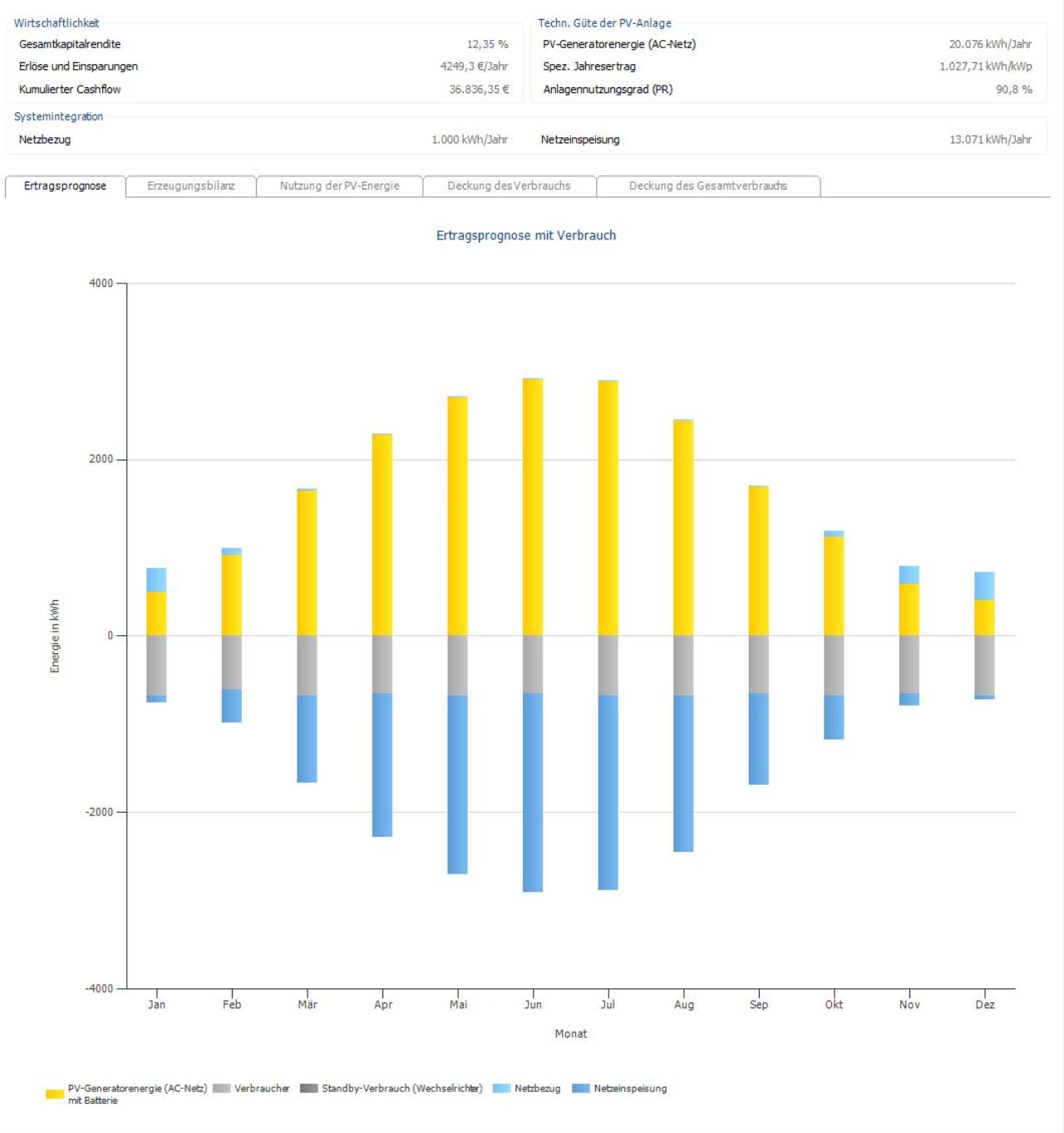Select the Nutzung der PV-Energie tab

[x=339, y=186]
